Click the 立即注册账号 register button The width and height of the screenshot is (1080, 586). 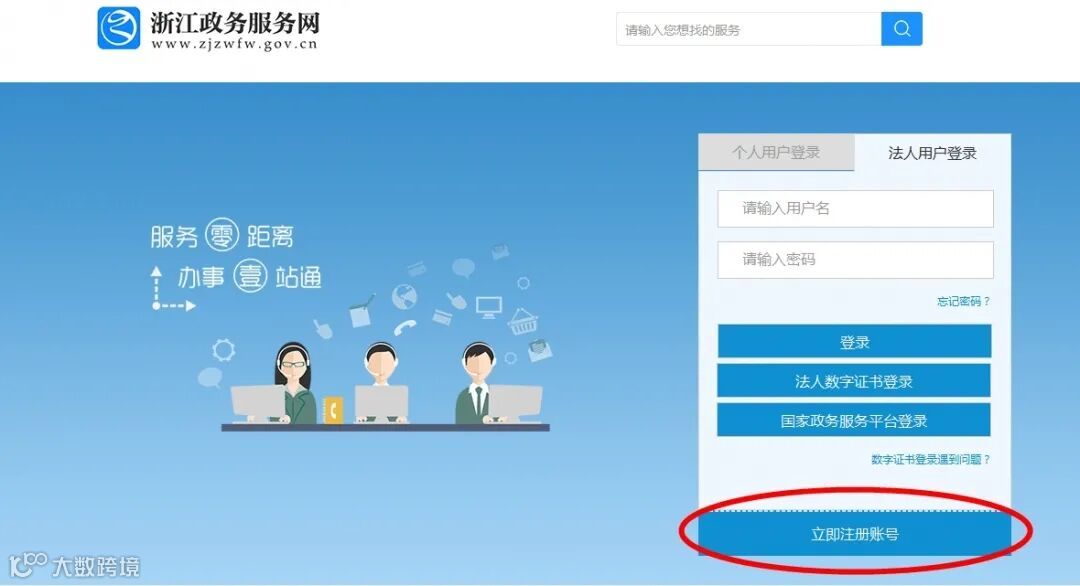click(x=855, y=534)
